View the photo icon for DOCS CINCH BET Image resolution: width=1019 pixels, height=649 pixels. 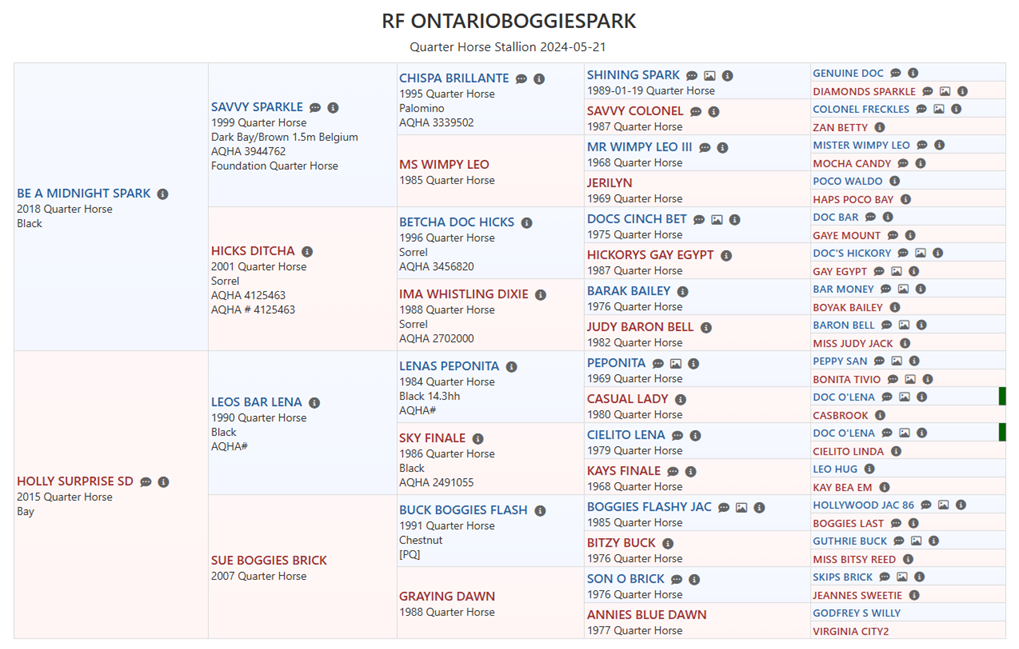click(x=716, y=220)
